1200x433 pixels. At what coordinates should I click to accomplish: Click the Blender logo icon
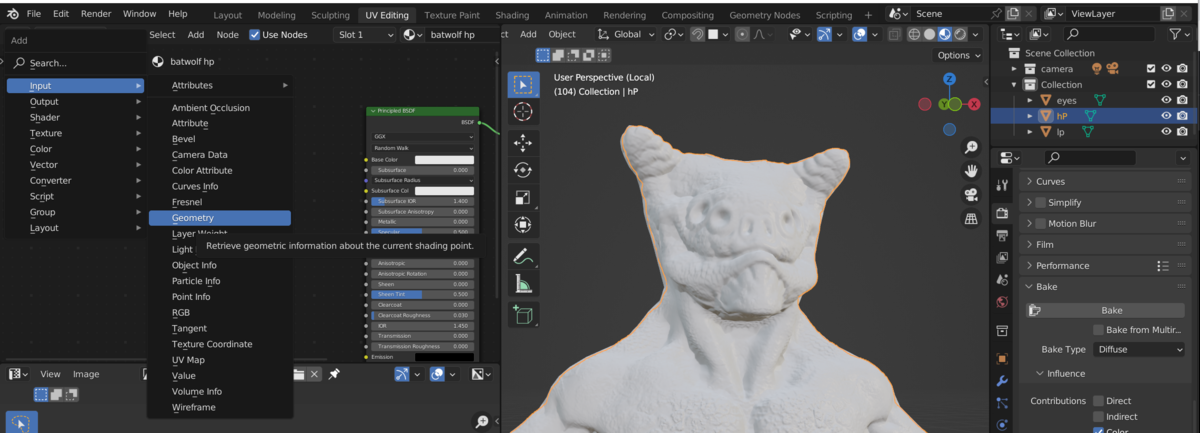(x=13, y=14)
